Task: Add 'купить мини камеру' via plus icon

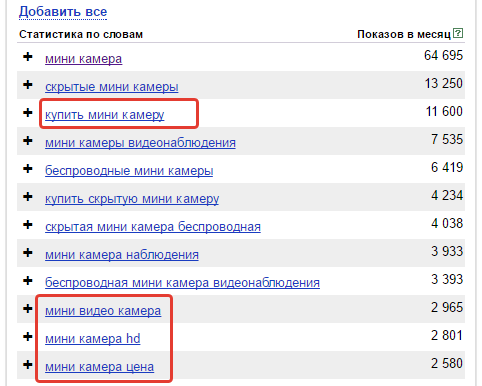Action: coord(28,113)
